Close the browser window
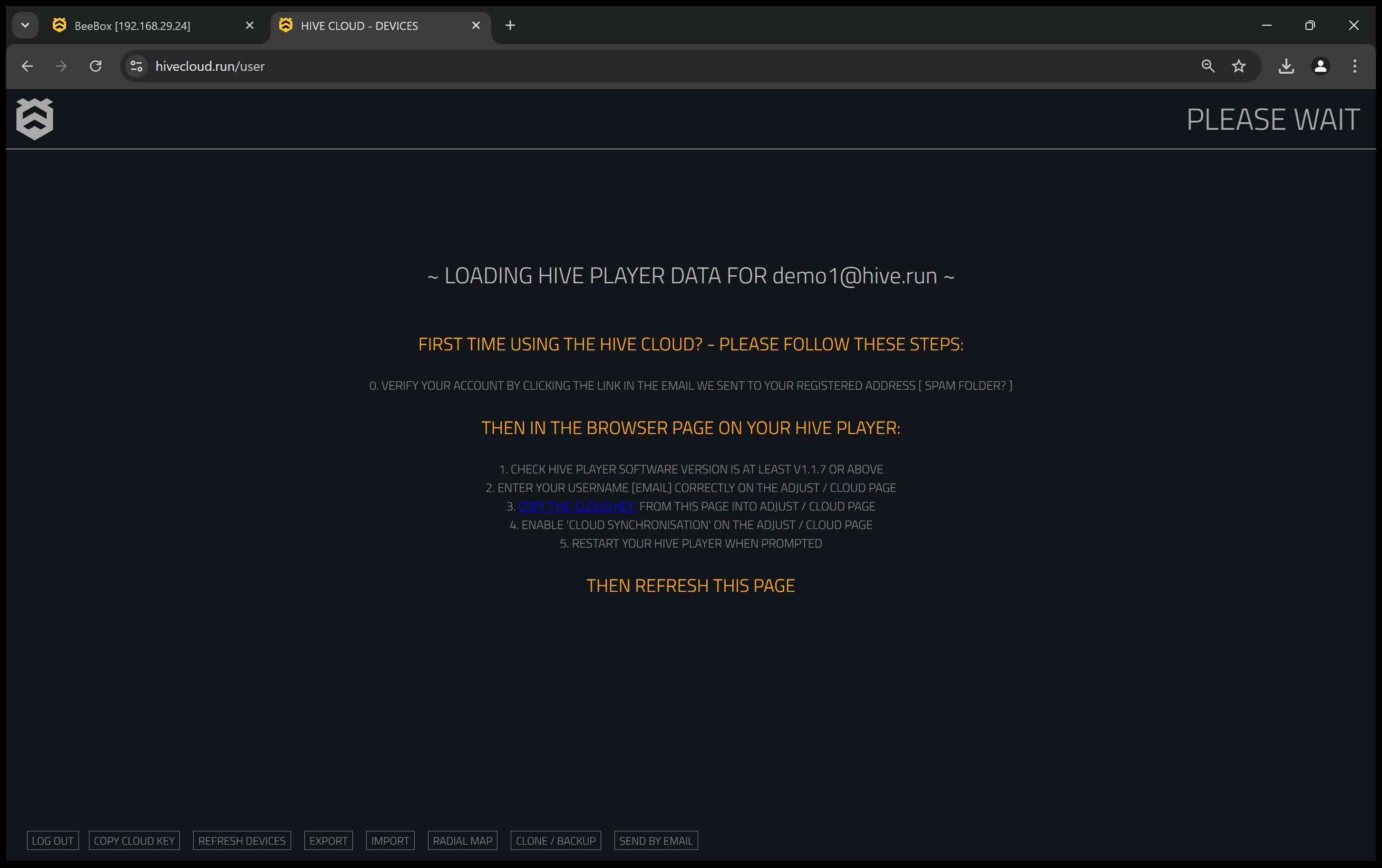Image resolution: width=1382 pixels, height=868 pixels. click(x=1353, y=25)
